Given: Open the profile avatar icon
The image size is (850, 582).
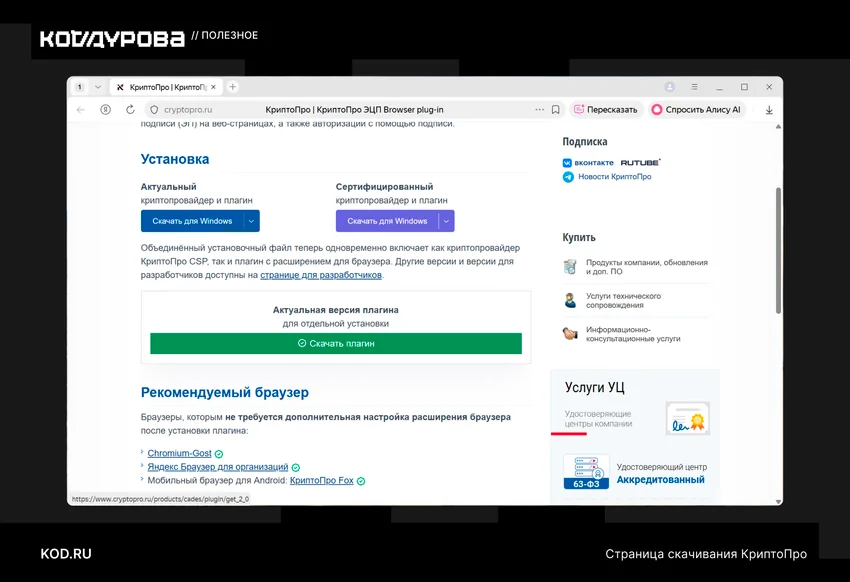Looking at the screenshot, I should pyautogui.click(x=670, y=87).
